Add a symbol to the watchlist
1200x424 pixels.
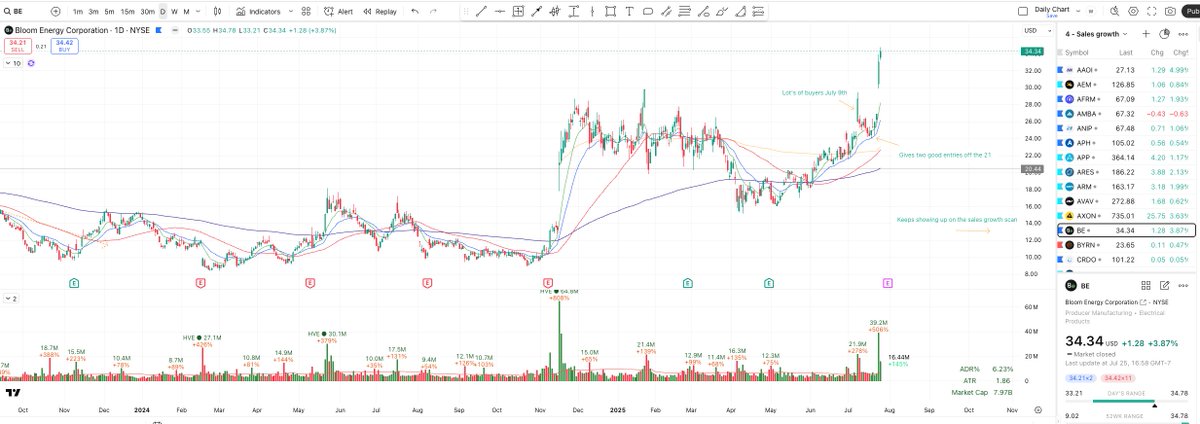(1146, 34)
